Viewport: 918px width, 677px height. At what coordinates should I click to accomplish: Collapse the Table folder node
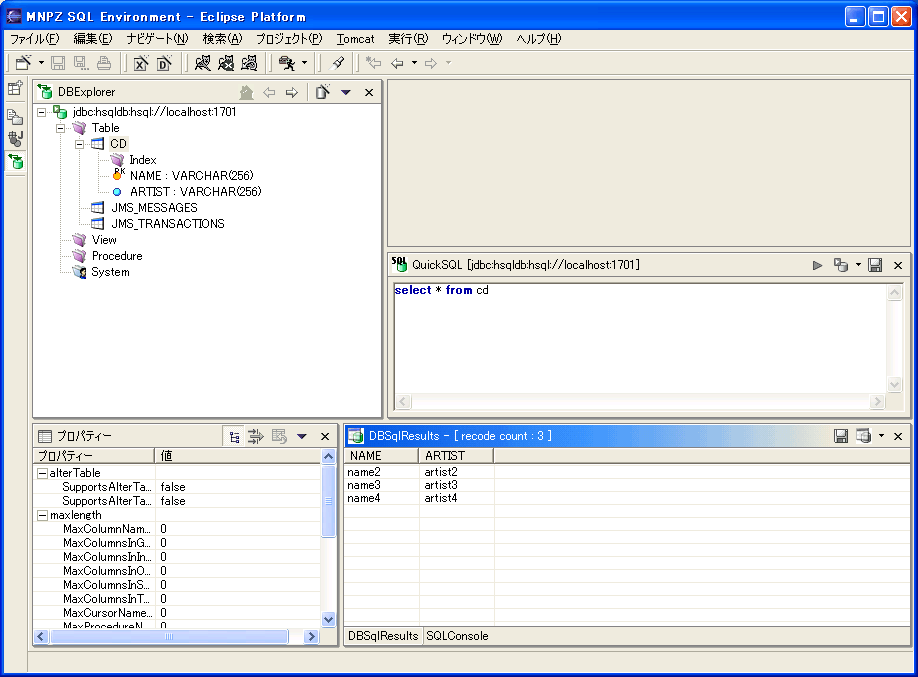coord(60,128)
